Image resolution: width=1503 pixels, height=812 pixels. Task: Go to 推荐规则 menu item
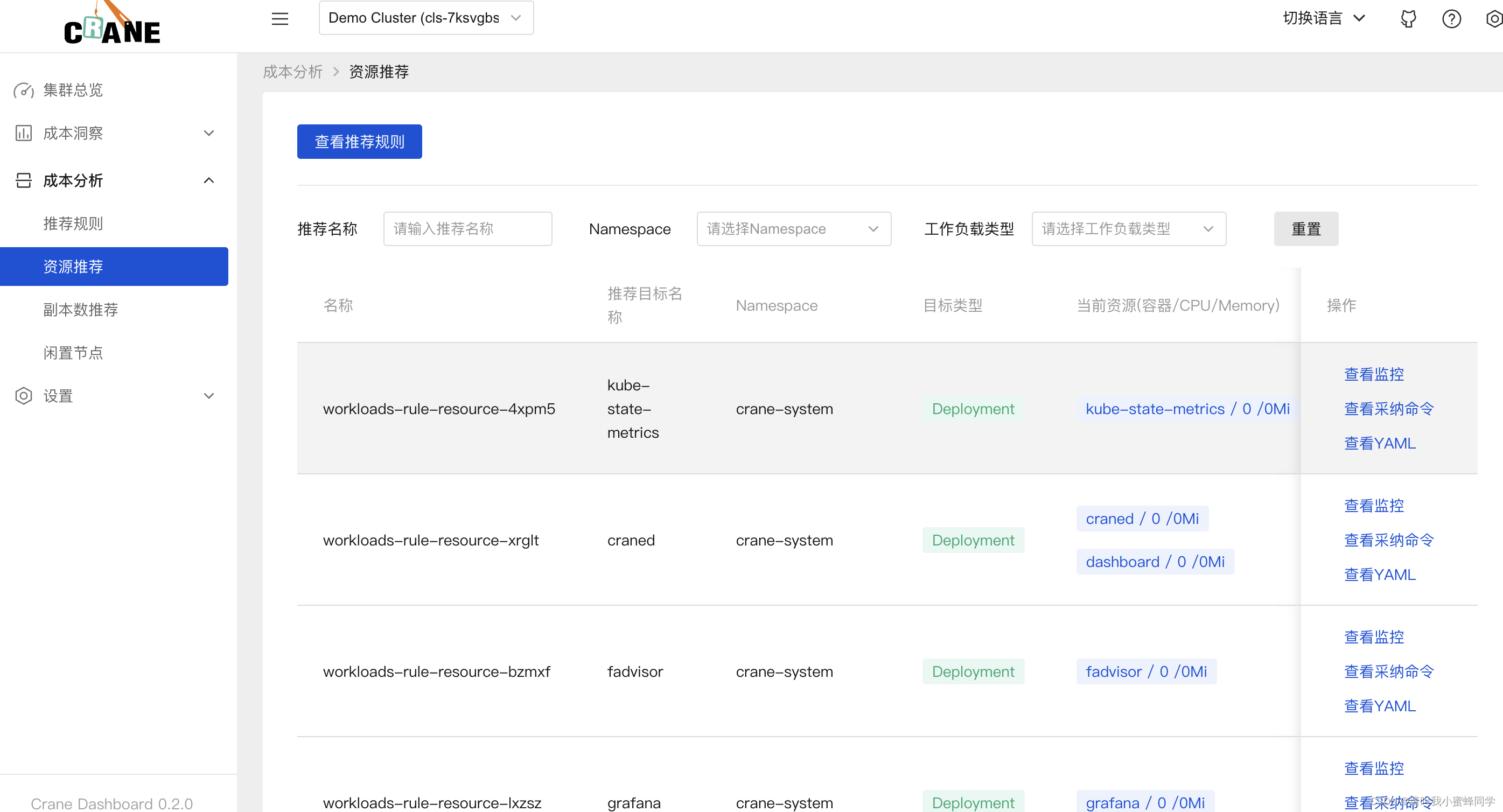point(73,223)
